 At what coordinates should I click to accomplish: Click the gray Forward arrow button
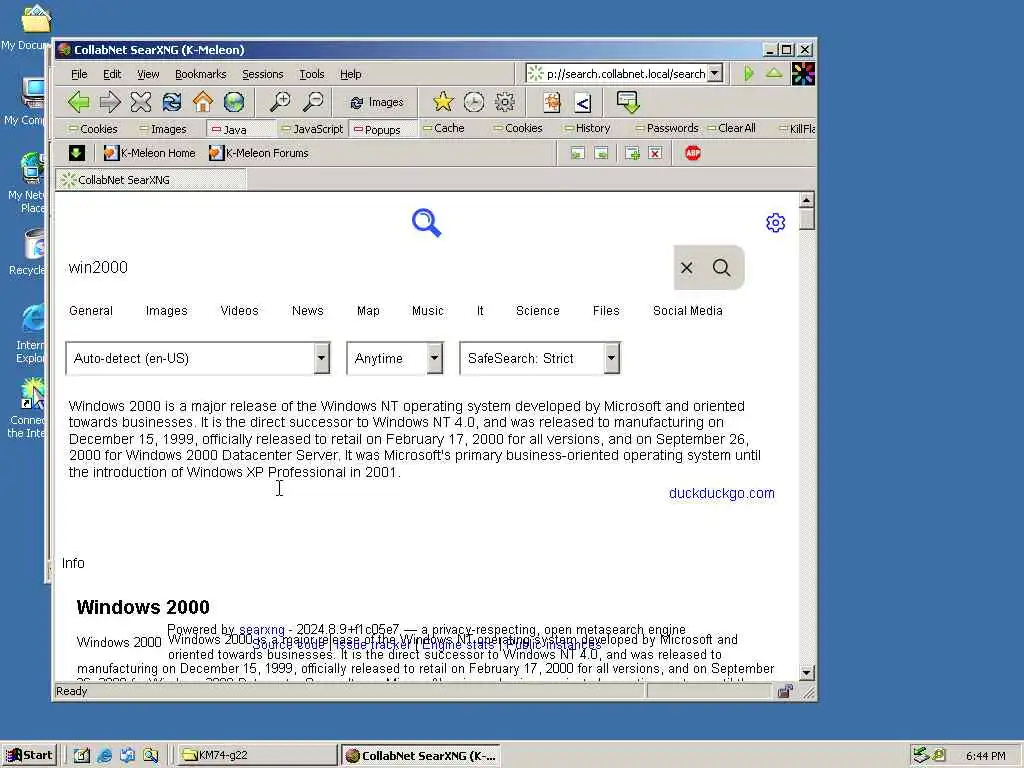coord(110,102)
